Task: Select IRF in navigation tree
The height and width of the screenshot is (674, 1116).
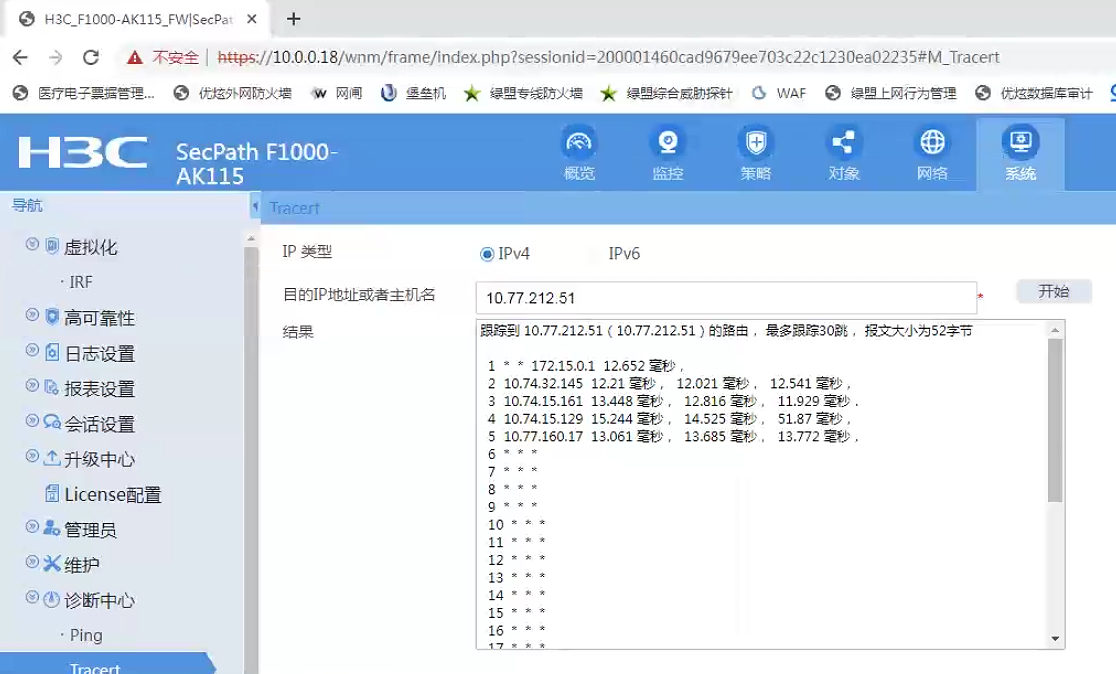Action: click(80, 282)
